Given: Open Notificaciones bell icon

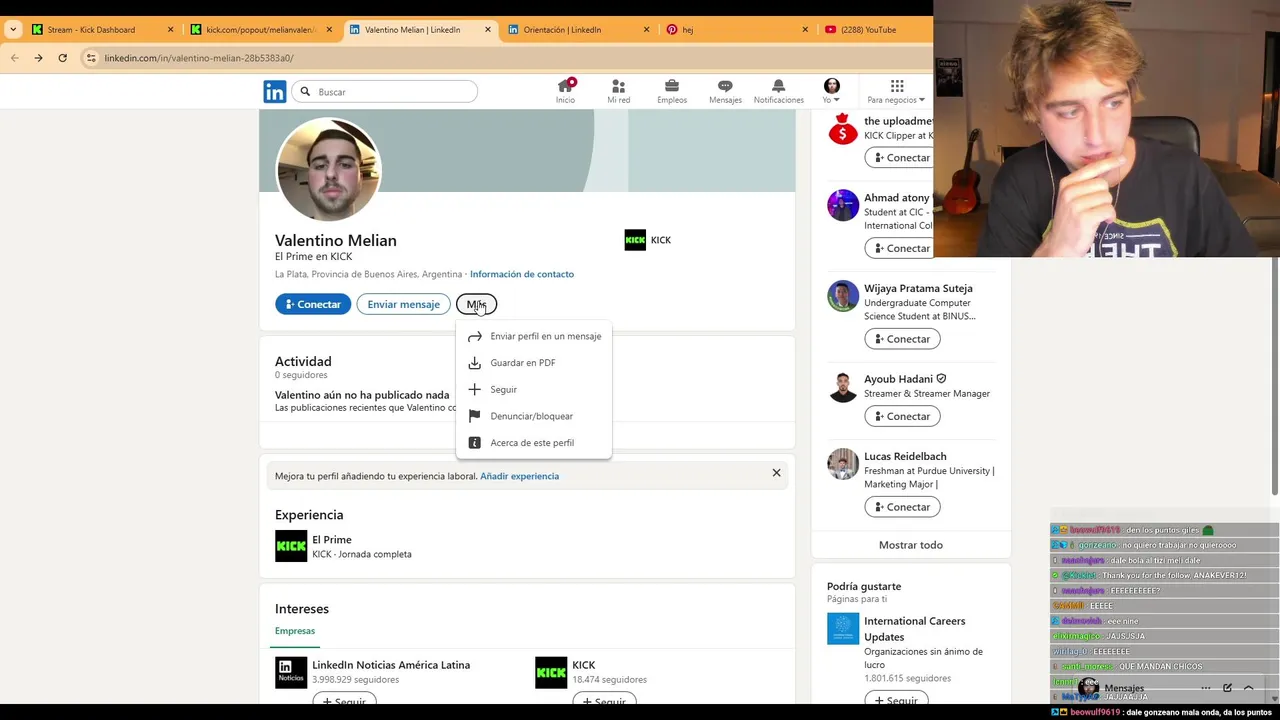Looking at the screenshot, I should pos(778,91).
